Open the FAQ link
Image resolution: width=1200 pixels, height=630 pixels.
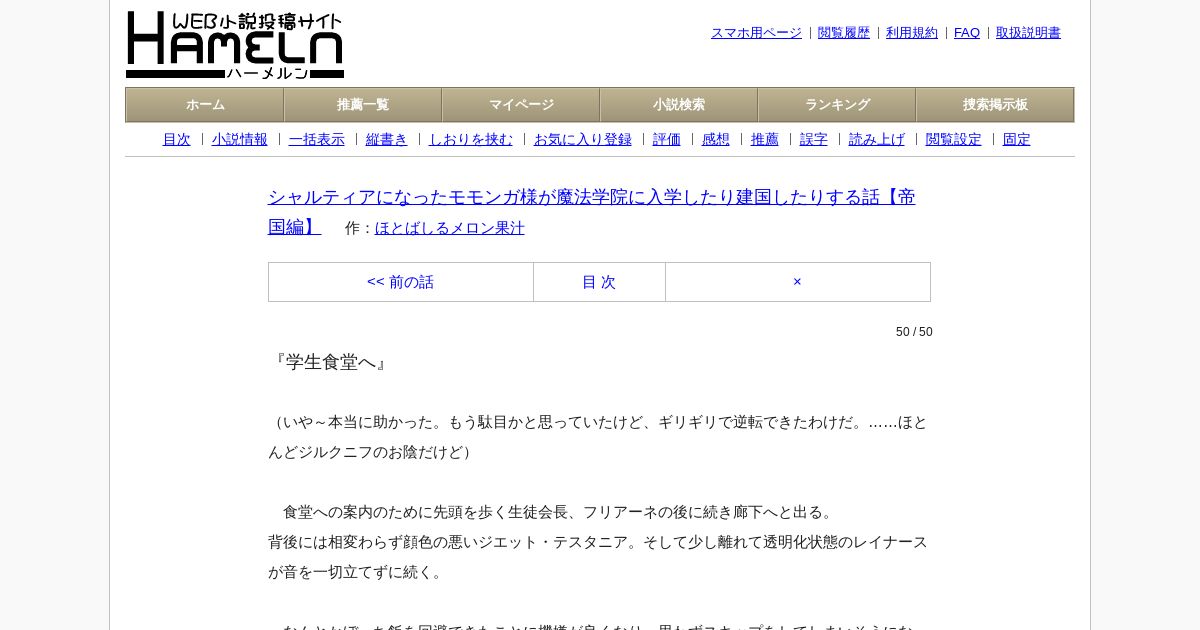tap(967, 33)
